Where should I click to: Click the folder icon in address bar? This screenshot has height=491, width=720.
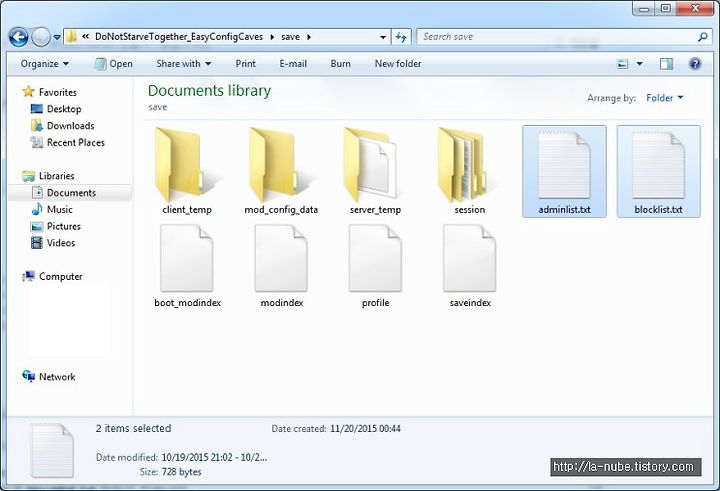[x=71, y=37]
